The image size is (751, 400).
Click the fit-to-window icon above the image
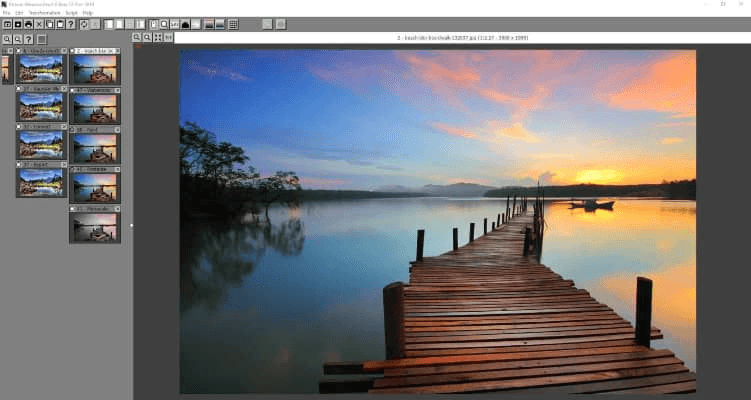point(158,37)
